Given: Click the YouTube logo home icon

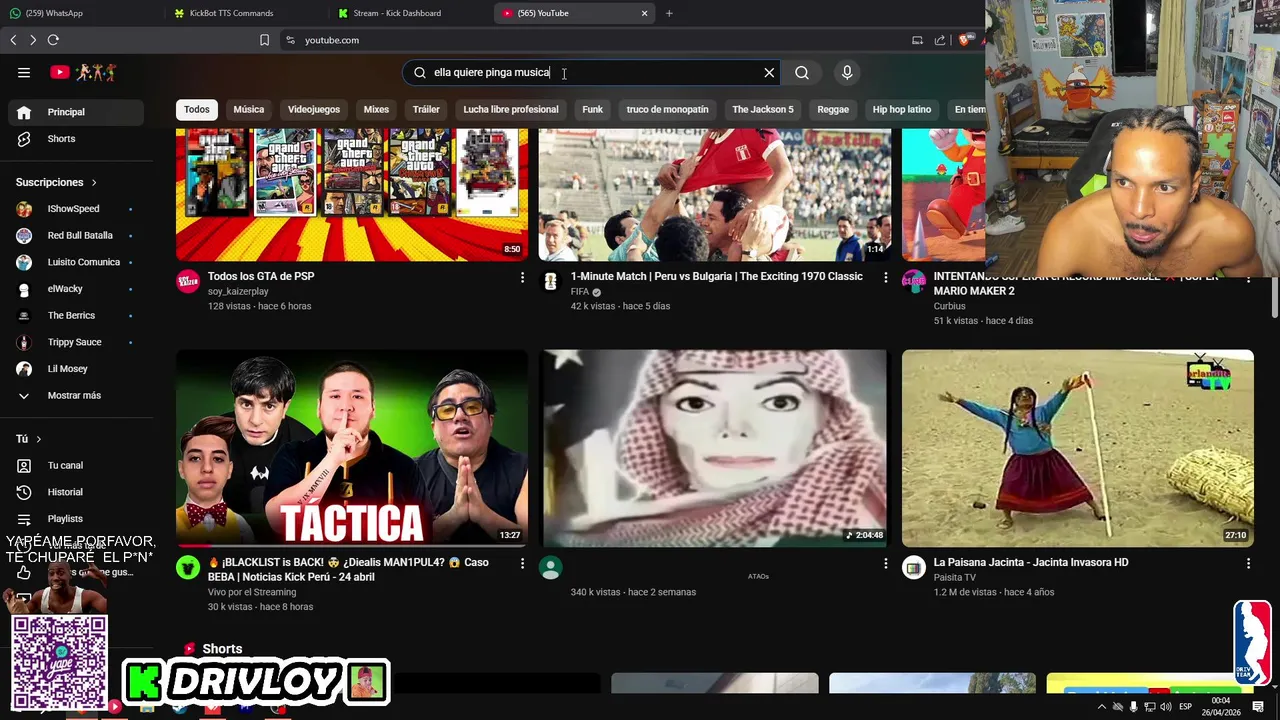Looking at the screenshot, I should pos(60,72).
